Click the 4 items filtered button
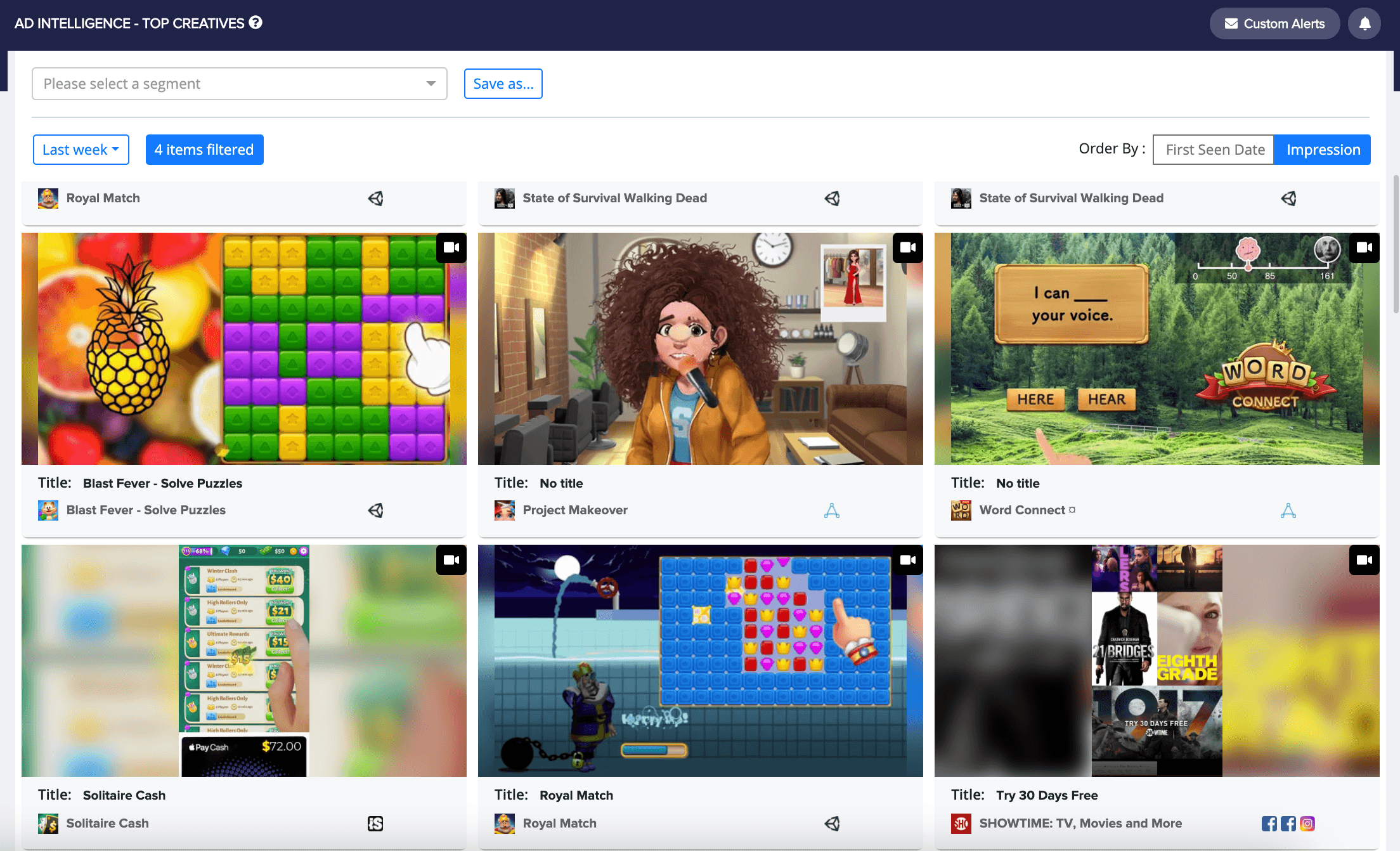Viewport: 1400px width, 851px height. tap(204, 150)
